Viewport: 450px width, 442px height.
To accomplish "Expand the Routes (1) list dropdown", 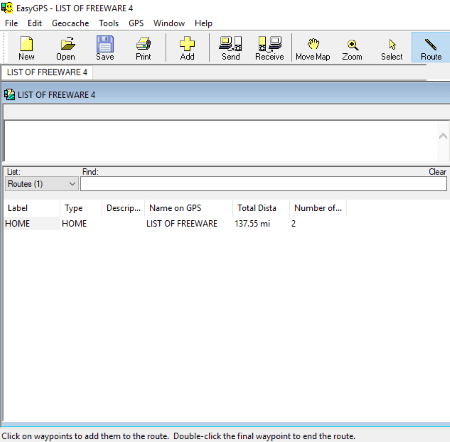I will [42, 184].
